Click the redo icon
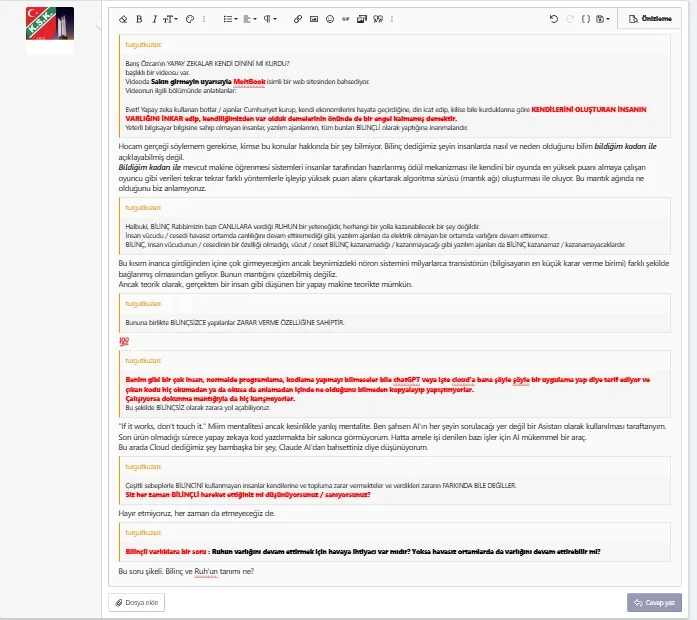The width and height of the screenshot is (697, 620). (570, 19)
